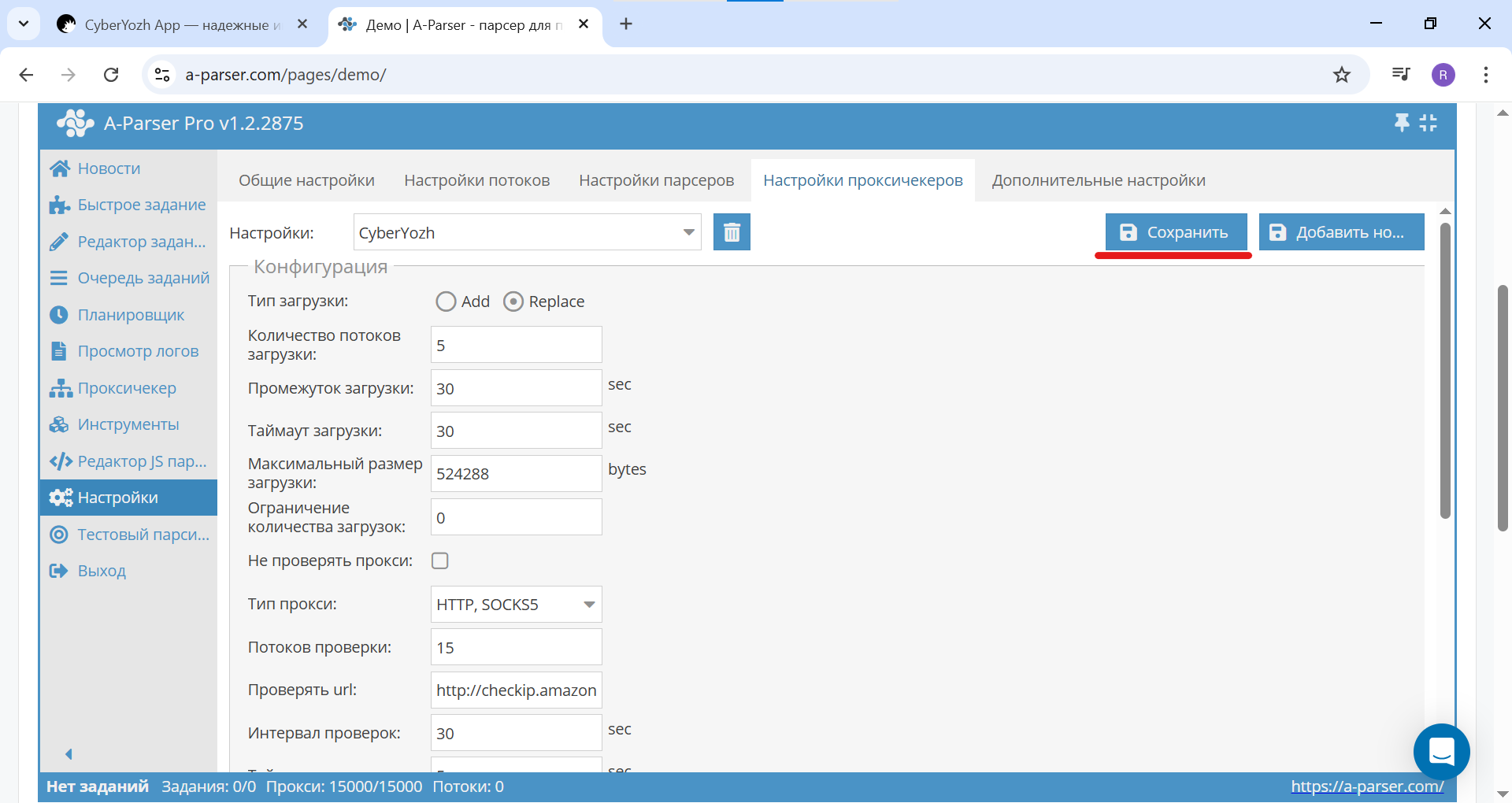This screenshot has height=803, width=1512.
Task: Enable the Не проверять прокси checkbox
Action: 440,561
